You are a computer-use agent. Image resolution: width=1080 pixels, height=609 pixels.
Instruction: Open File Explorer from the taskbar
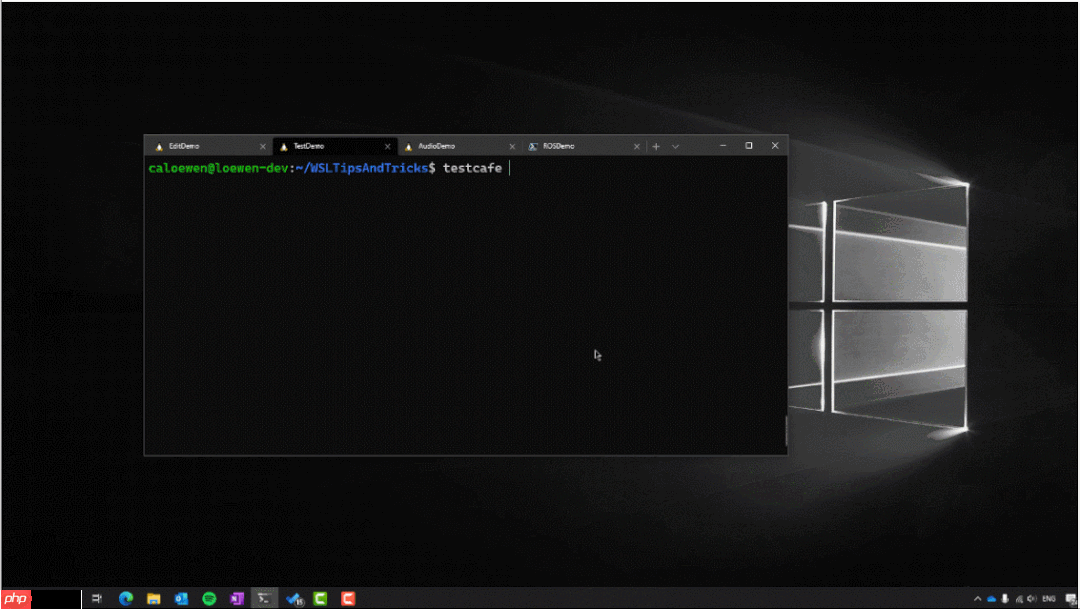[154, 598]
